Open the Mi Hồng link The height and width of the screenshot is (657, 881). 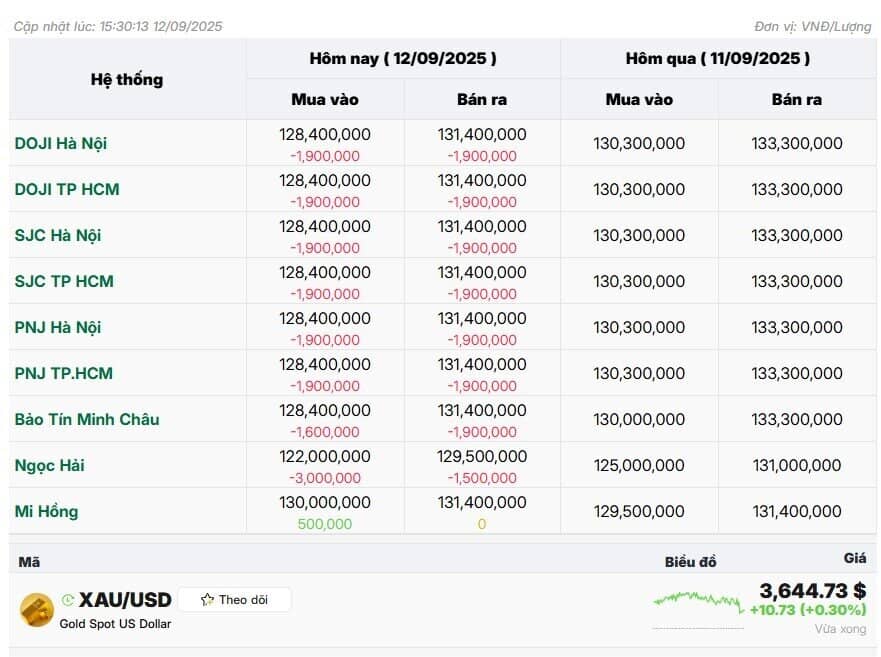point(46,511)
